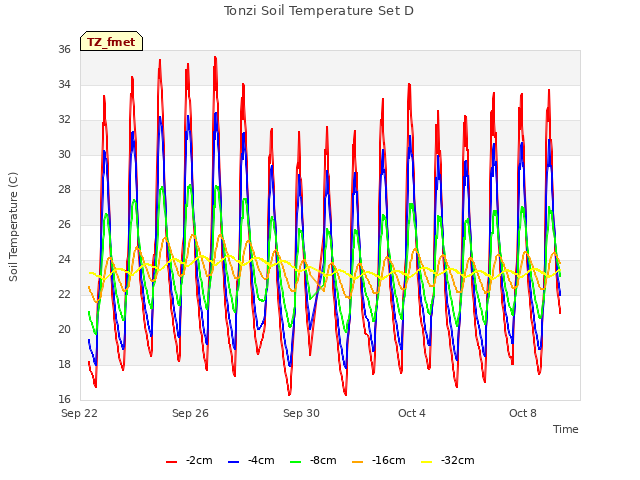The height and width of the screenshot is (480, 640).
Task: Click the 34 y-axis tick label
Action: 64,84
